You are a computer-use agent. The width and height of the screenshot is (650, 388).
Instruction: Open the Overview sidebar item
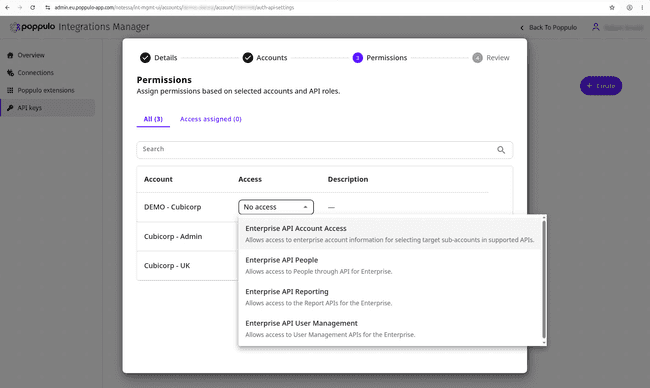(x=48, y=55)
